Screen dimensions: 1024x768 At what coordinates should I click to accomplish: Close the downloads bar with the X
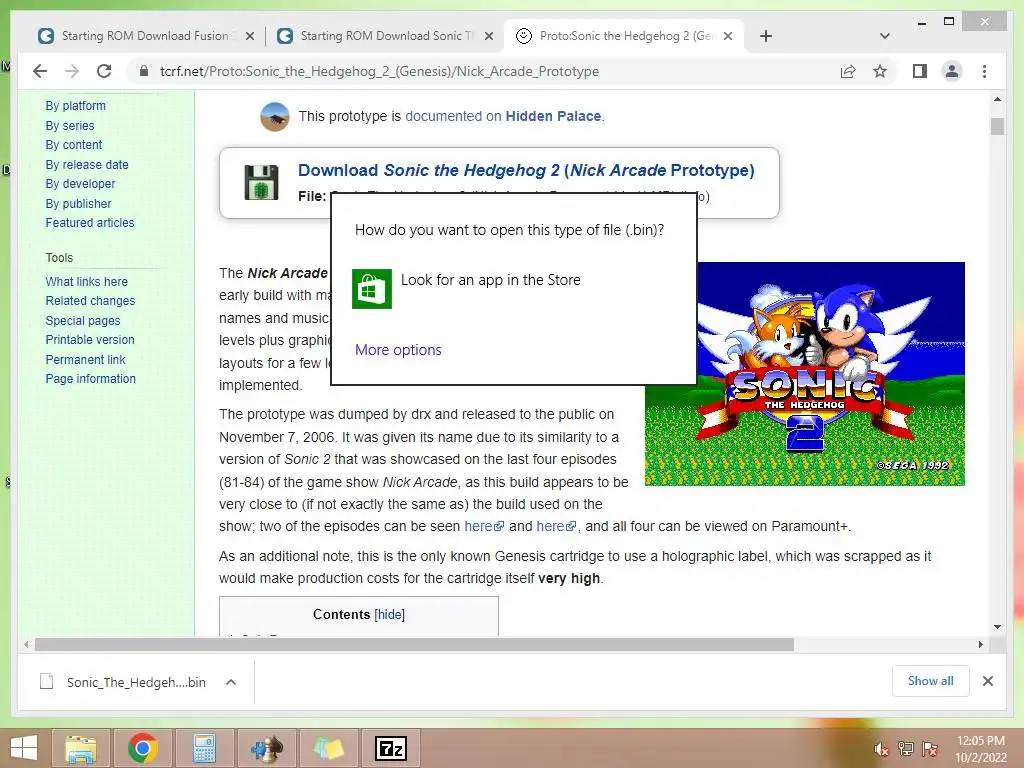(x=987, y=681)
